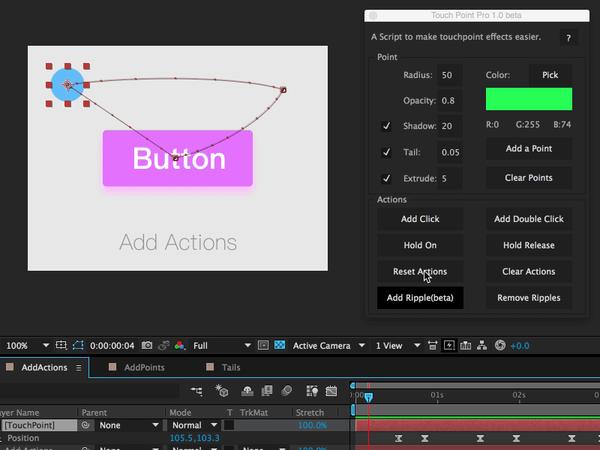Click the Clear Points button
Screen dimensions: 600x450
click(x=529, y=178)
